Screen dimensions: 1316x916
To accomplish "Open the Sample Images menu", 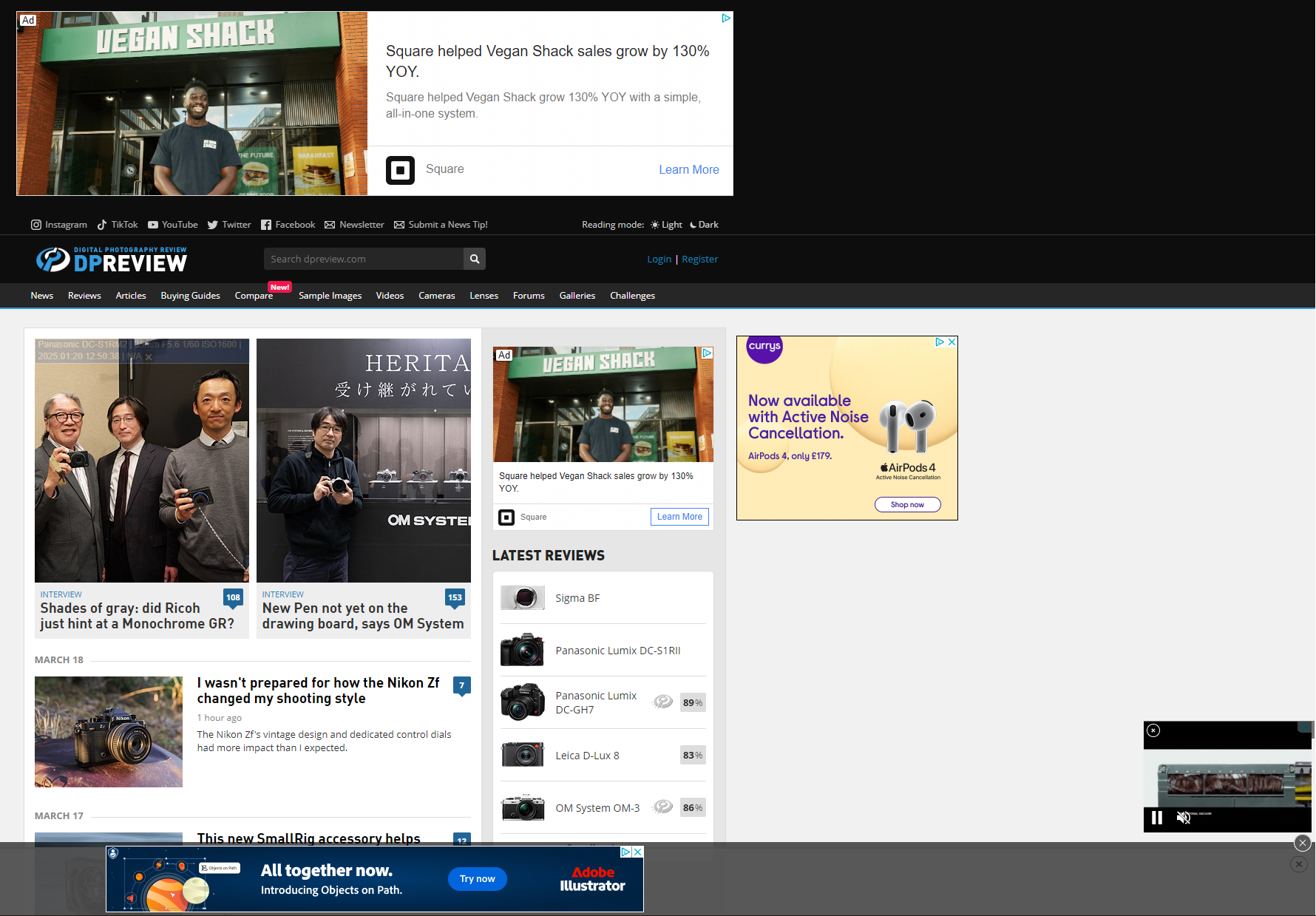I will [330, 296].
